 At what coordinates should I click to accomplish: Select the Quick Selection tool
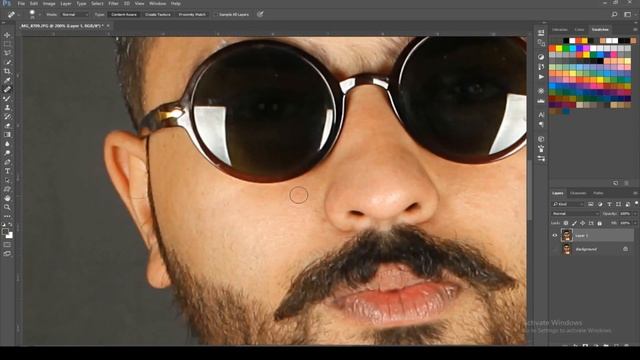pyautogui.click(x=7, y=62)
